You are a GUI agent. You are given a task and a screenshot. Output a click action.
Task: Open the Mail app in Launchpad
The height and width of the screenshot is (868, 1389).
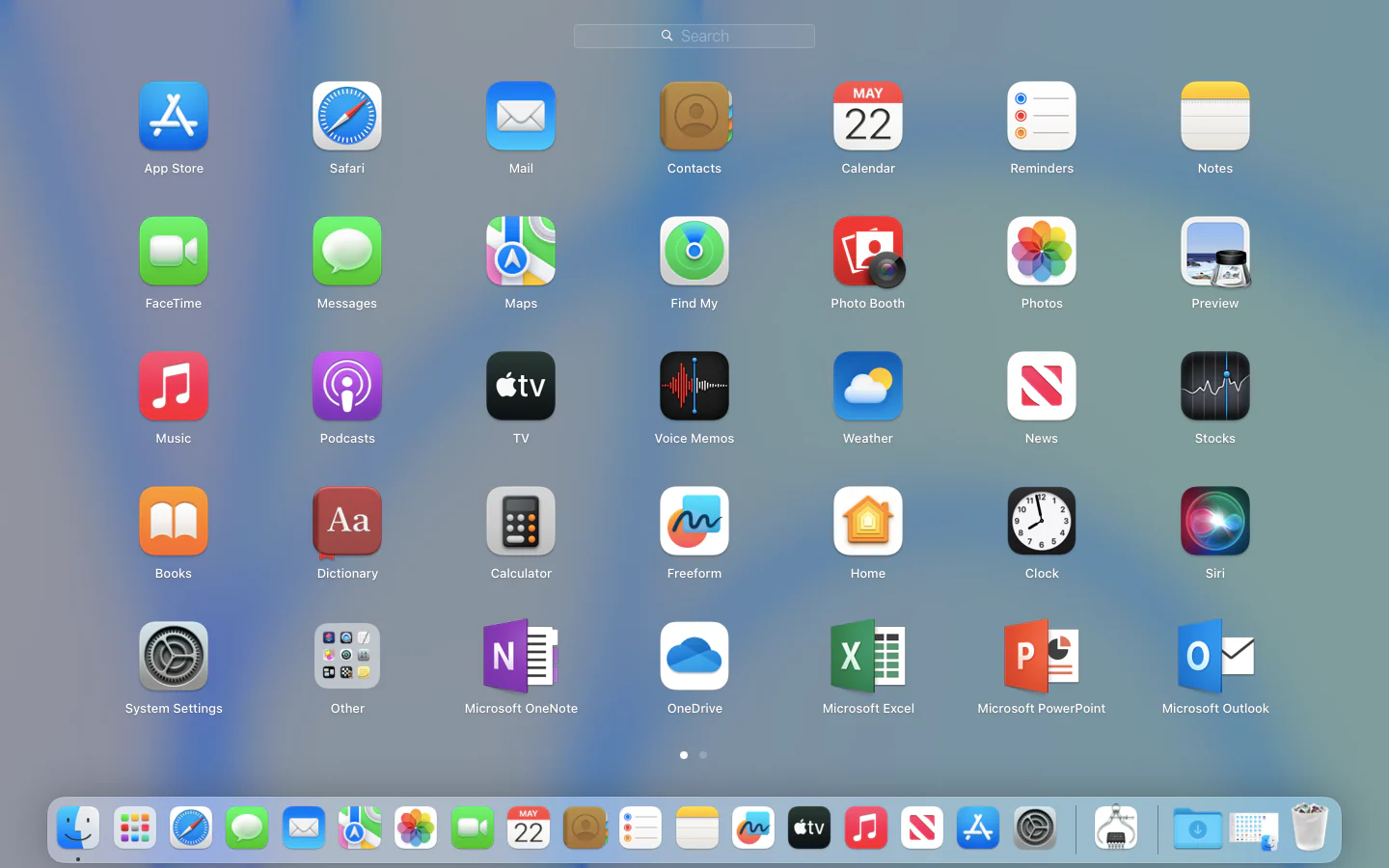point(521,117)
